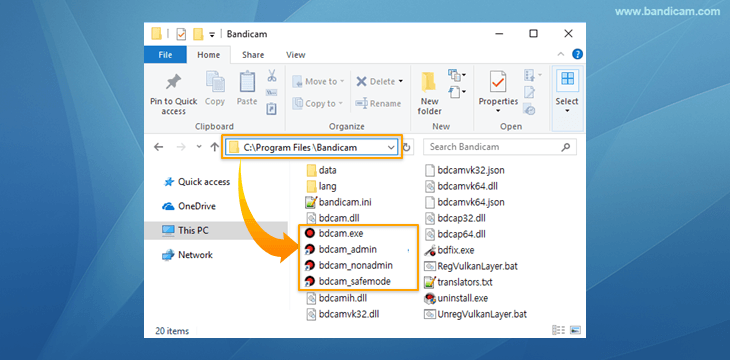Open the File menu
Viewport: 730px width, 360px height.
tap(165, 55)
